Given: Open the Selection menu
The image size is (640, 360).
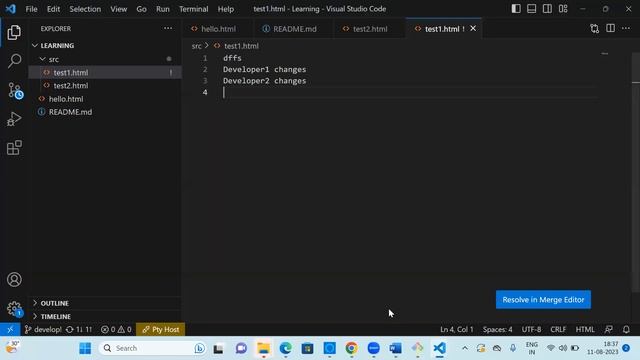Looking at the screenshot, I should (85, 9).
